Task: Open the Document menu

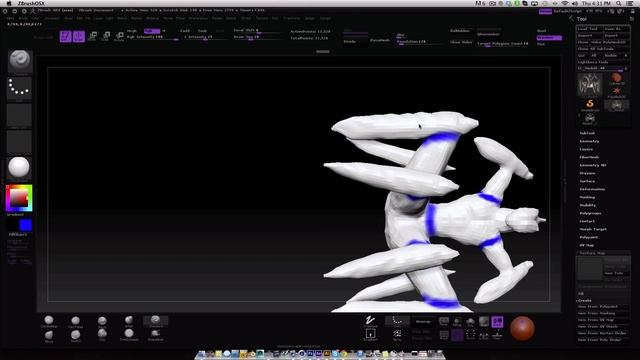Action: tap(52, 18)
